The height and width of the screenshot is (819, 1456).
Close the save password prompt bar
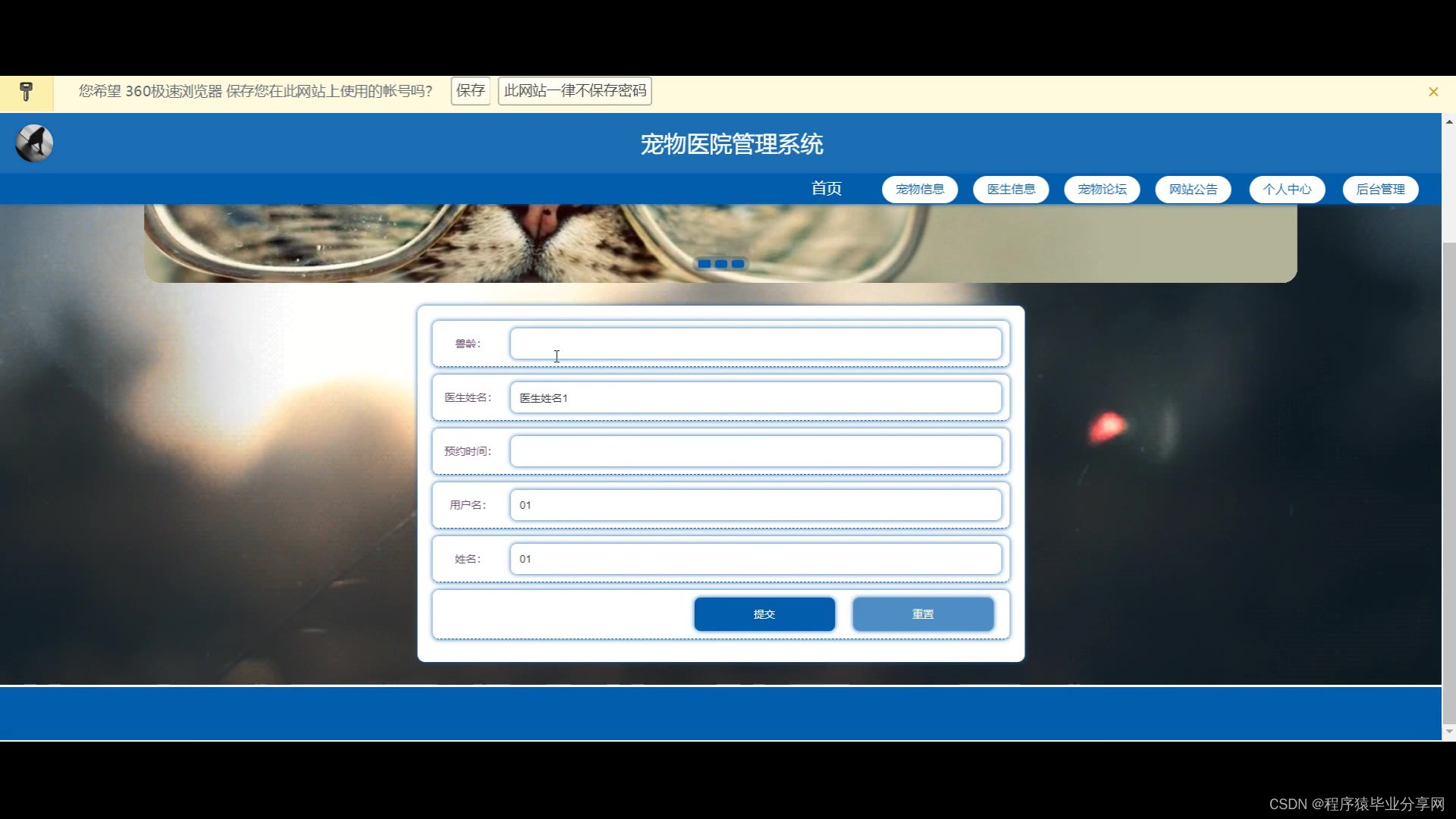[1432, 92]
